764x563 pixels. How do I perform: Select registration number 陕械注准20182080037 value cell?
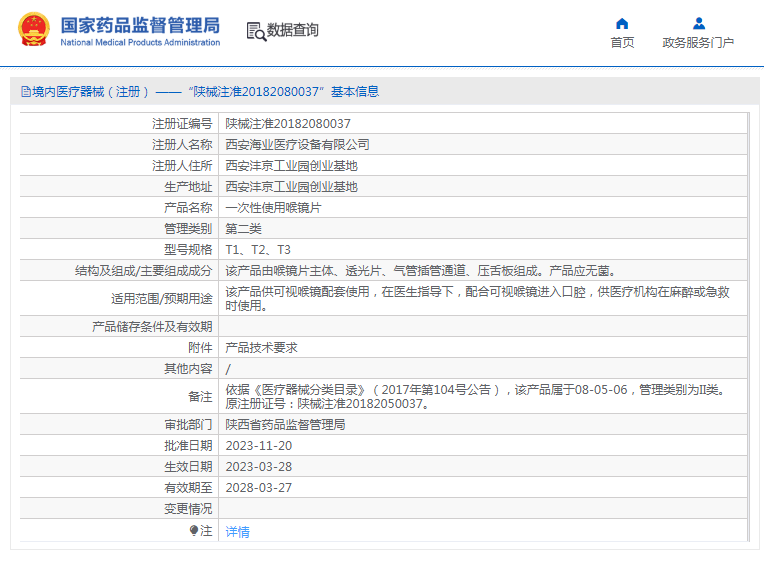[x=287, y=124]
